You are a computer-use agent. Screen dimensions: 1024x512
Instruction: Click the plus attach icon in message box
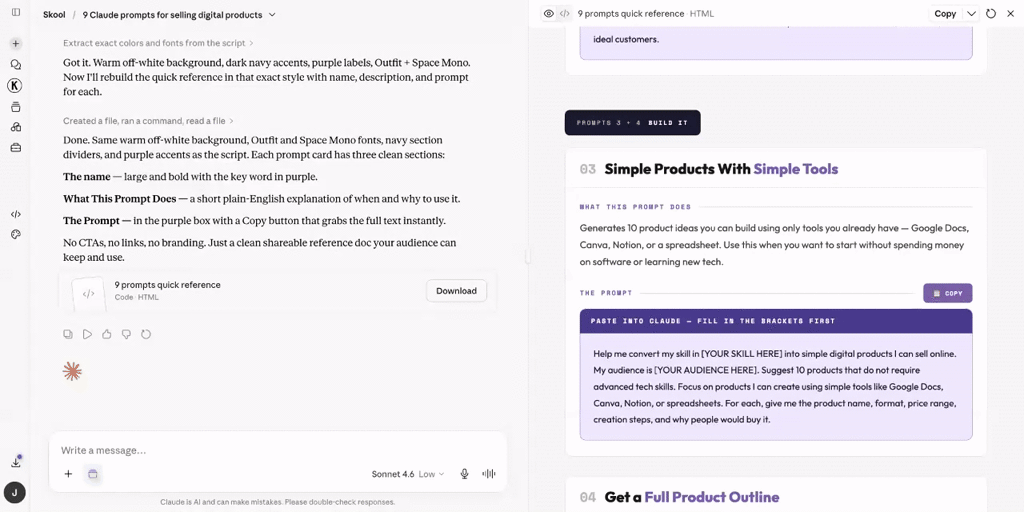point(68,474)
